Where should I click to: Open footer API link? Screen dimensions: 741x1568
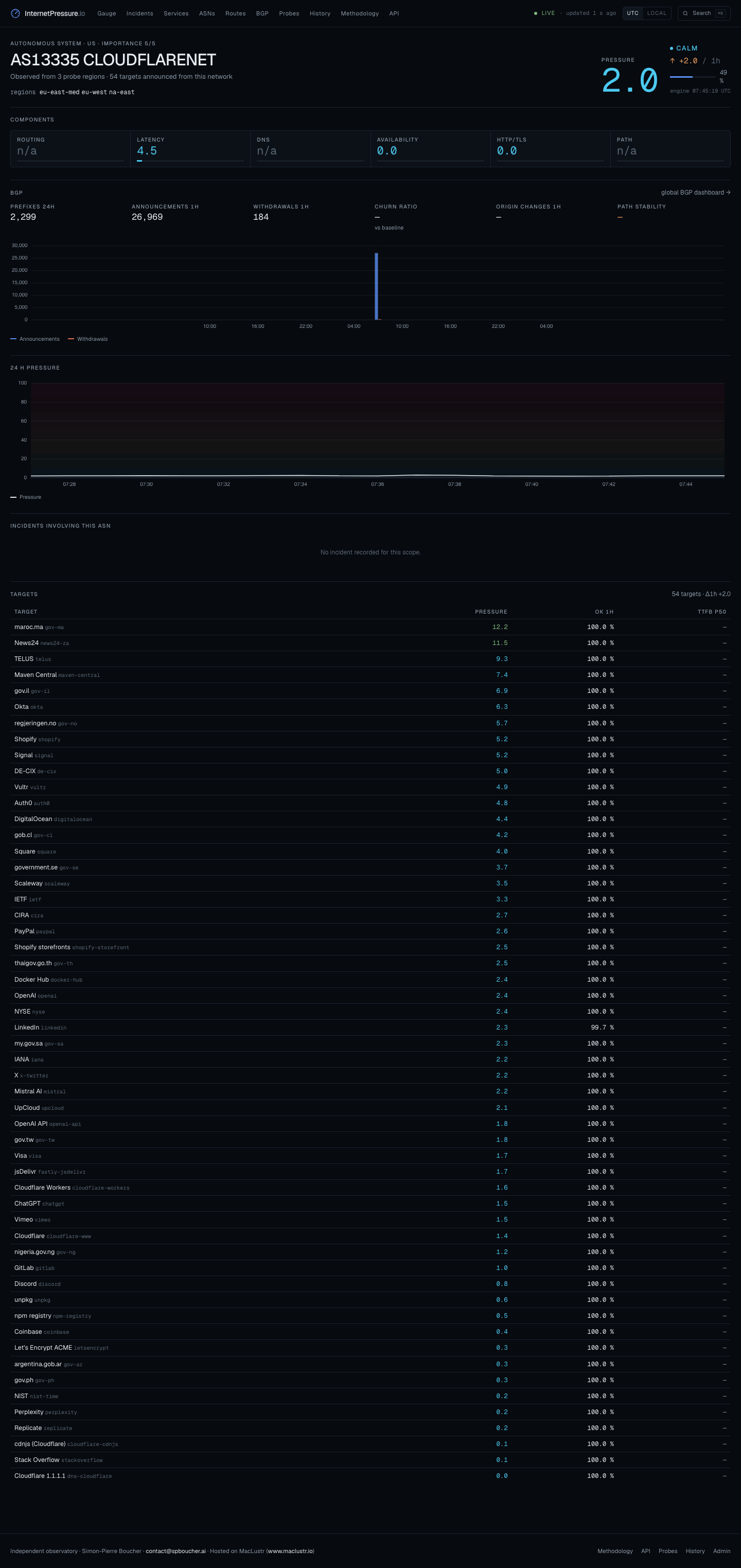coord(645,1551)
